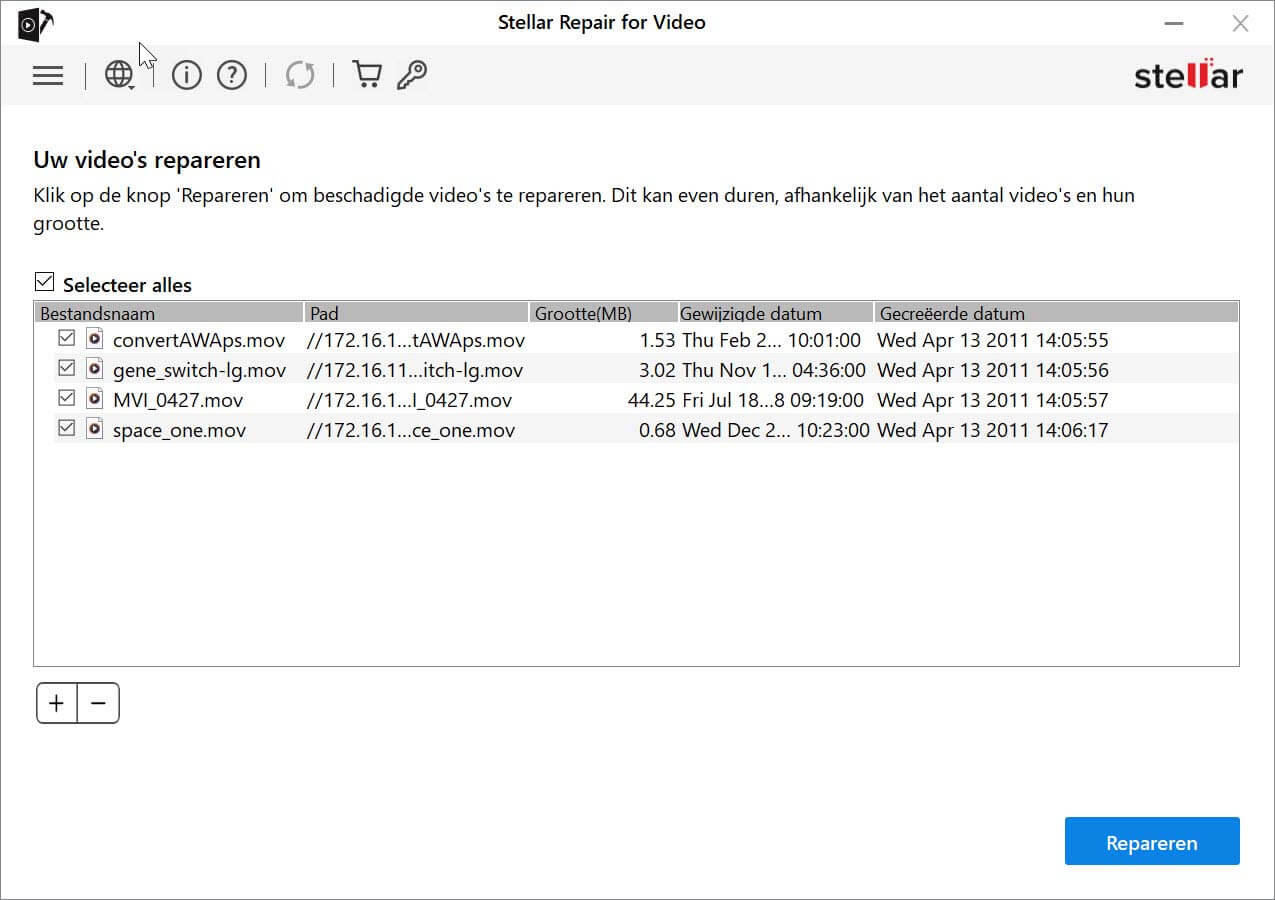Click path //172.16.11...itch-lg.mov
Image resolution: width=1275 pixels, height=900 pixels.
[415, 370]
